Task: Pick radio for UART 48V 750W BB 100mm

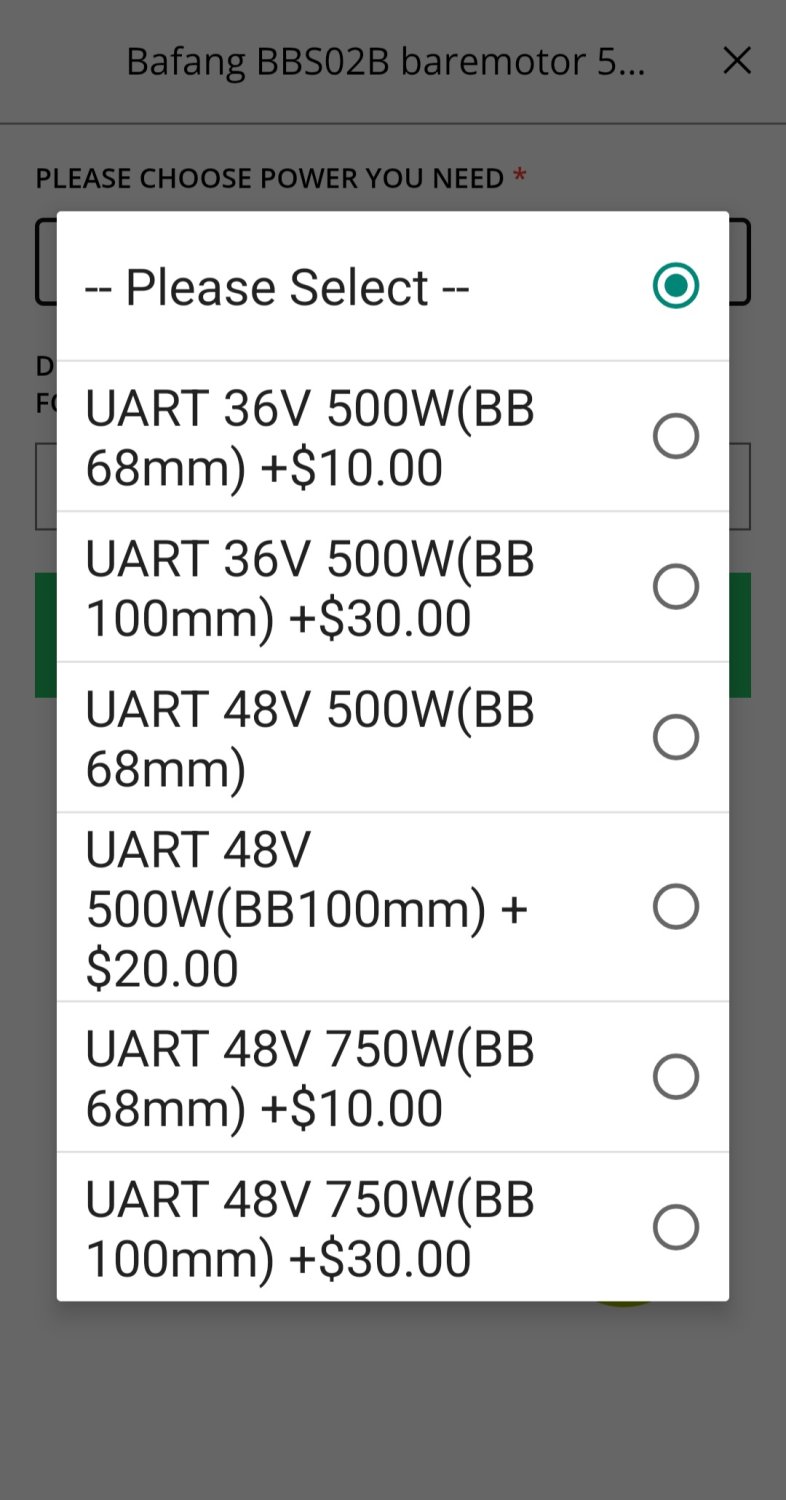Action: 676,1227
